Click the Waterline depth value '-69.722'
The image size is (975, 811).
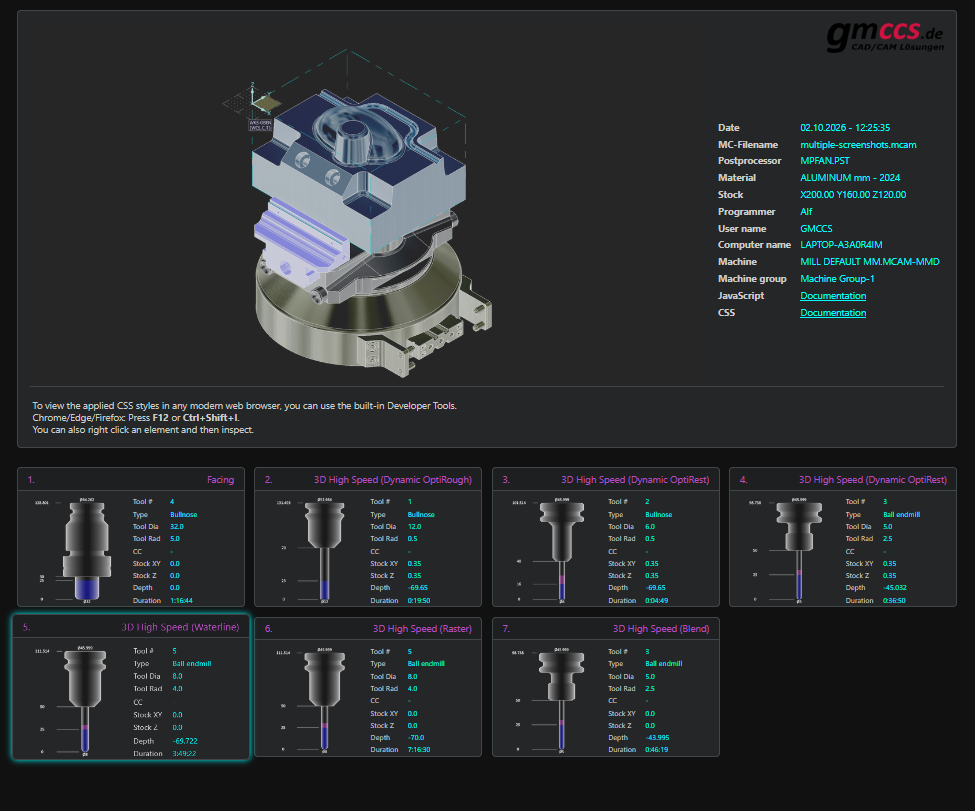(x=185, y=741)
